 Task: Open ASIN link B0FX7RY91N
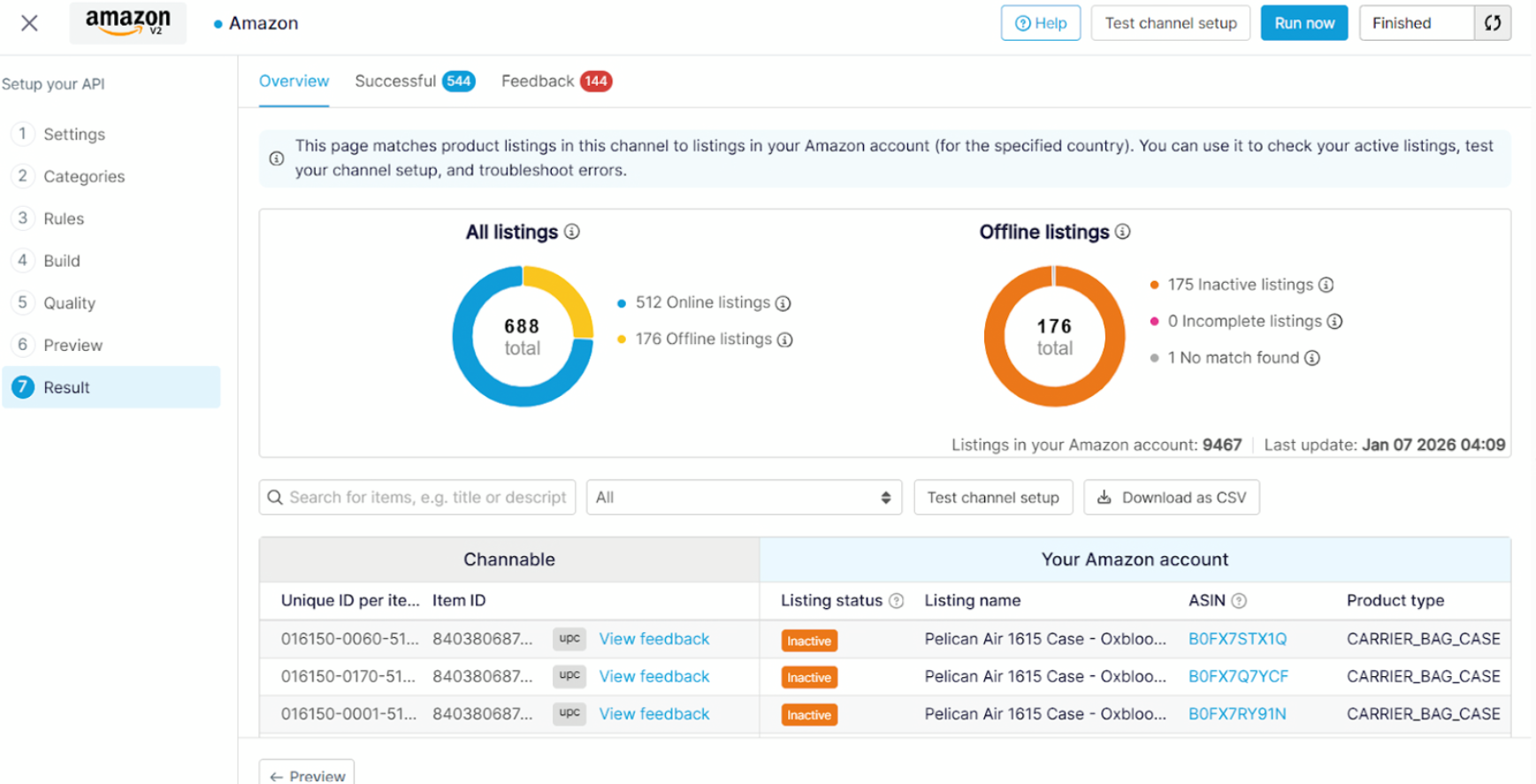1237,714
